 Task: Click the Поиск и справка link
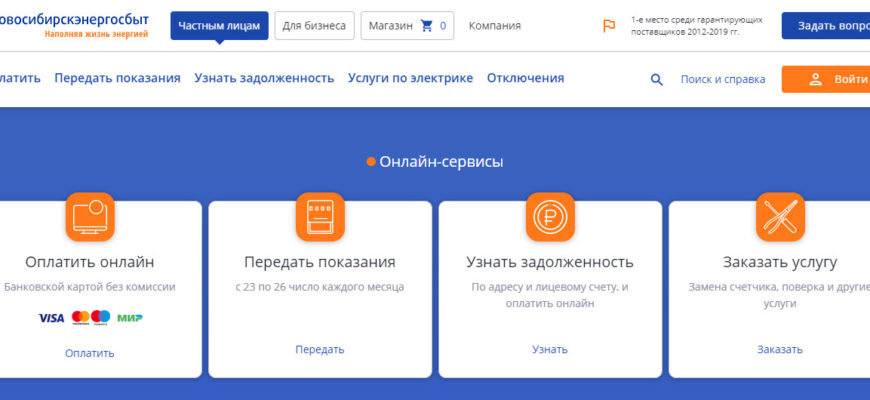723,79
